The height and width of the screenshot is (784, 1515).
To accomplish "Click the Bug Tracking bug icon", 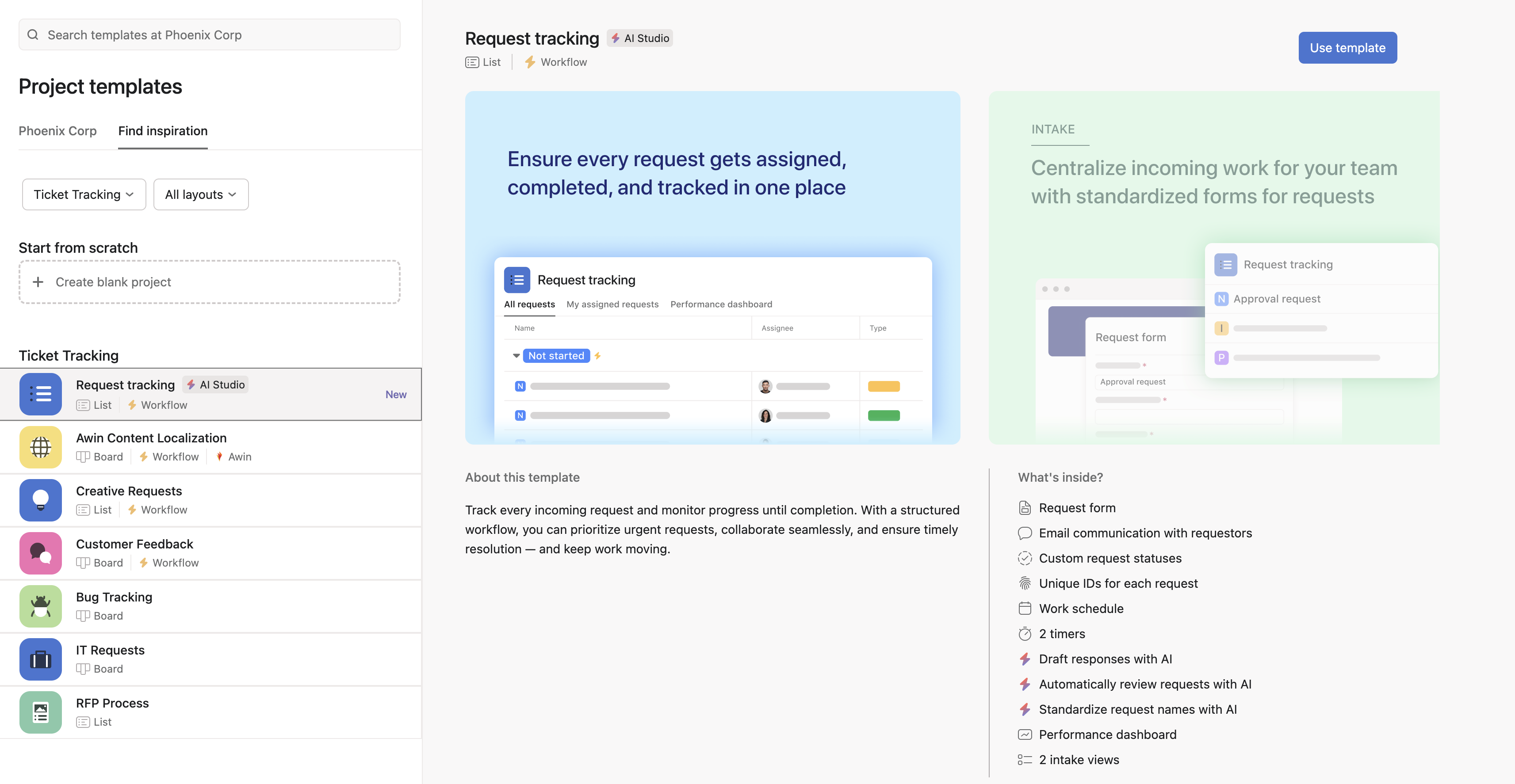I will point(41,606).
